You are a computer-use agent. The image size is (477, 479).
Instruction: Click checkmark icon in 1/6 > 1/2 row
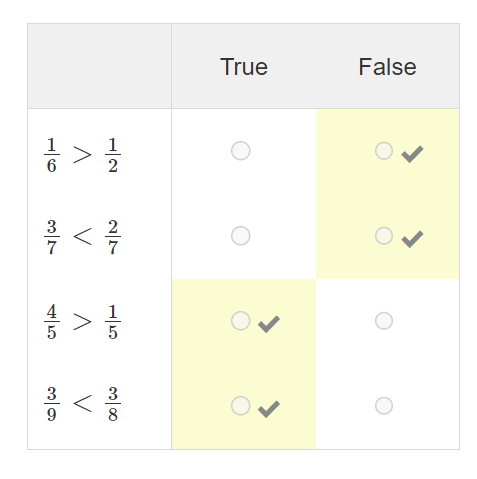pos(412,154)
